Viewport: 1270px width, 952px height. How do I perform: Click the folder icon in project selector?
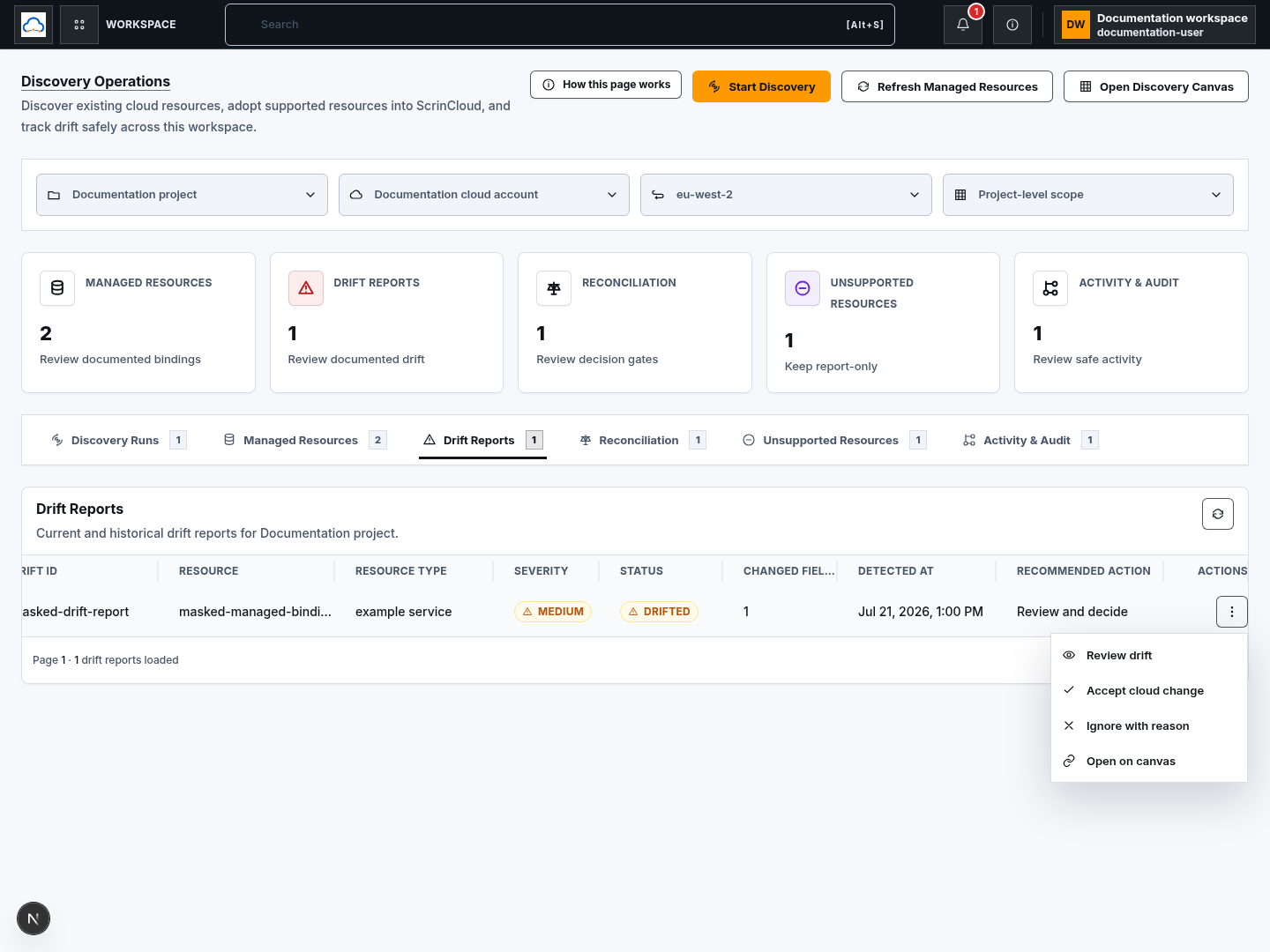click(54, 195)
